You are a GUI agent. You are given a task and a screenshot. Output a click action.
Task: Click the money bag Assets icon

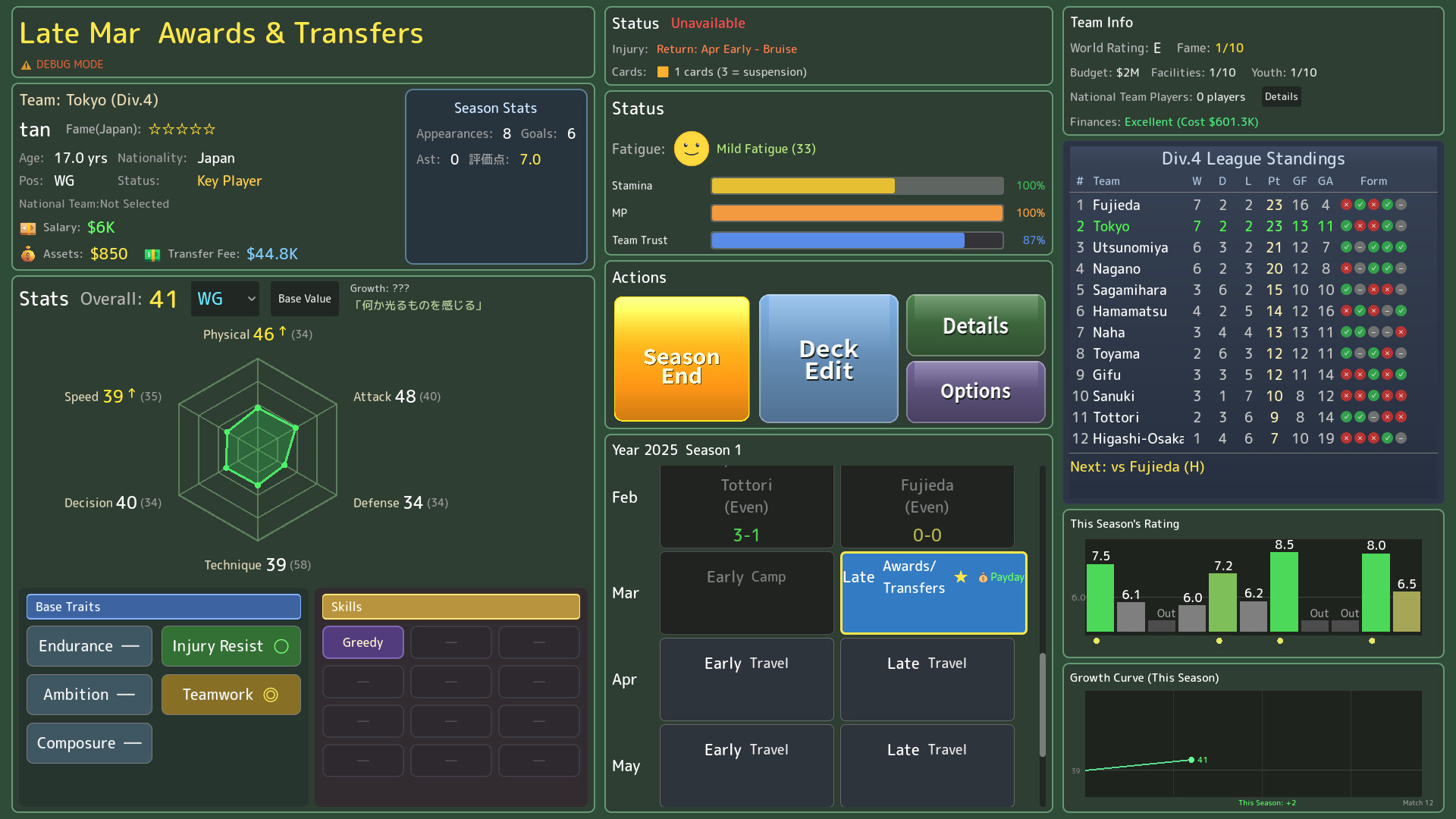point(27,254)
